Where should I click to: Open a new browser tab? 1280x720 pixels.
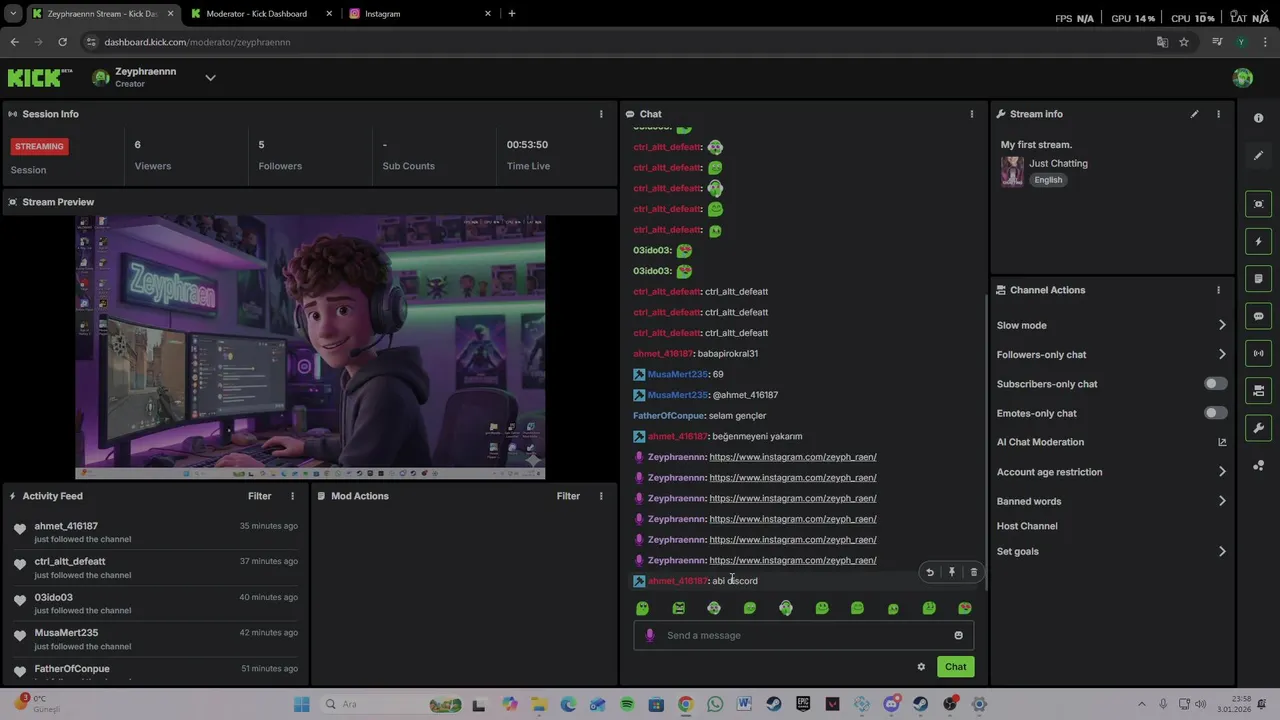pyautogui.click(x=512, y=14)
